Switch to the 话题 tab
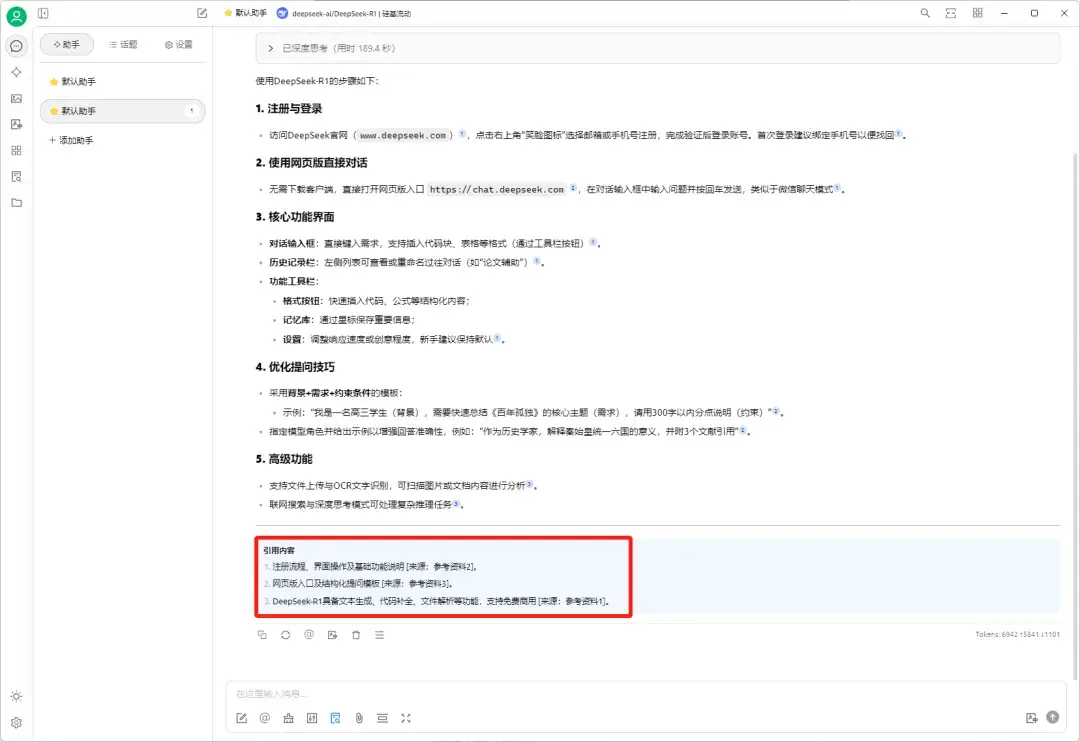This screenshot has width=1080, height=742. click(x=123, y=44)
